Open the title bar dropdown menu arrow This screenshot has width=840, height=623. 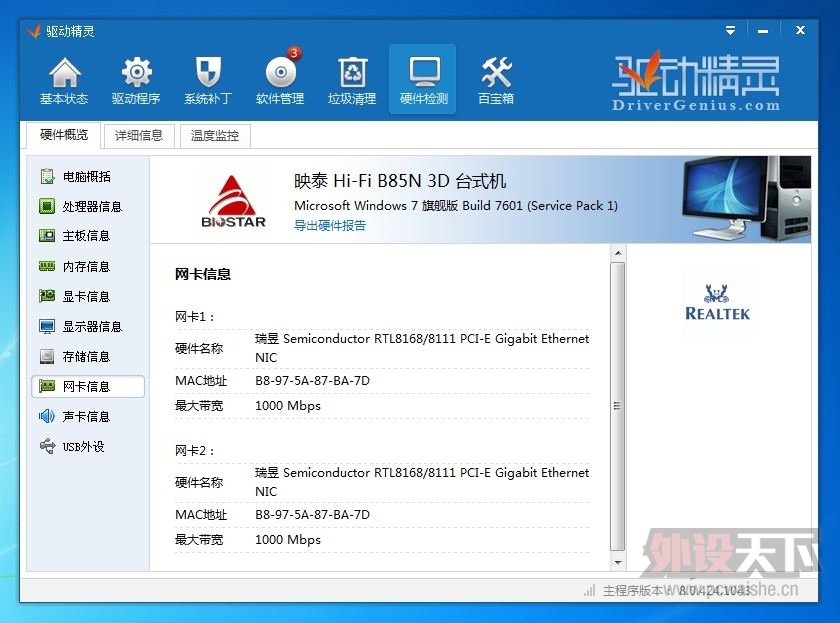[730, 31]
